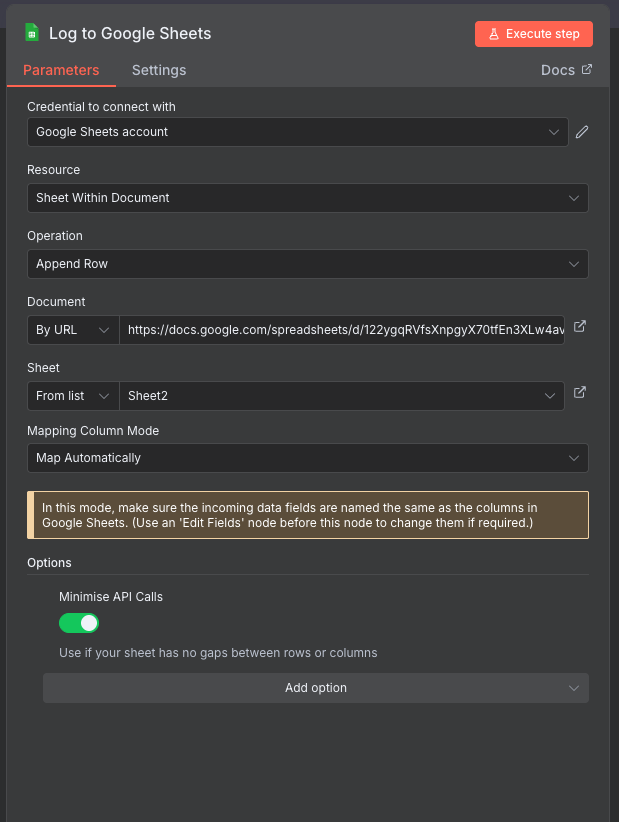Disable the Minimise API Calls toggle

79,622
